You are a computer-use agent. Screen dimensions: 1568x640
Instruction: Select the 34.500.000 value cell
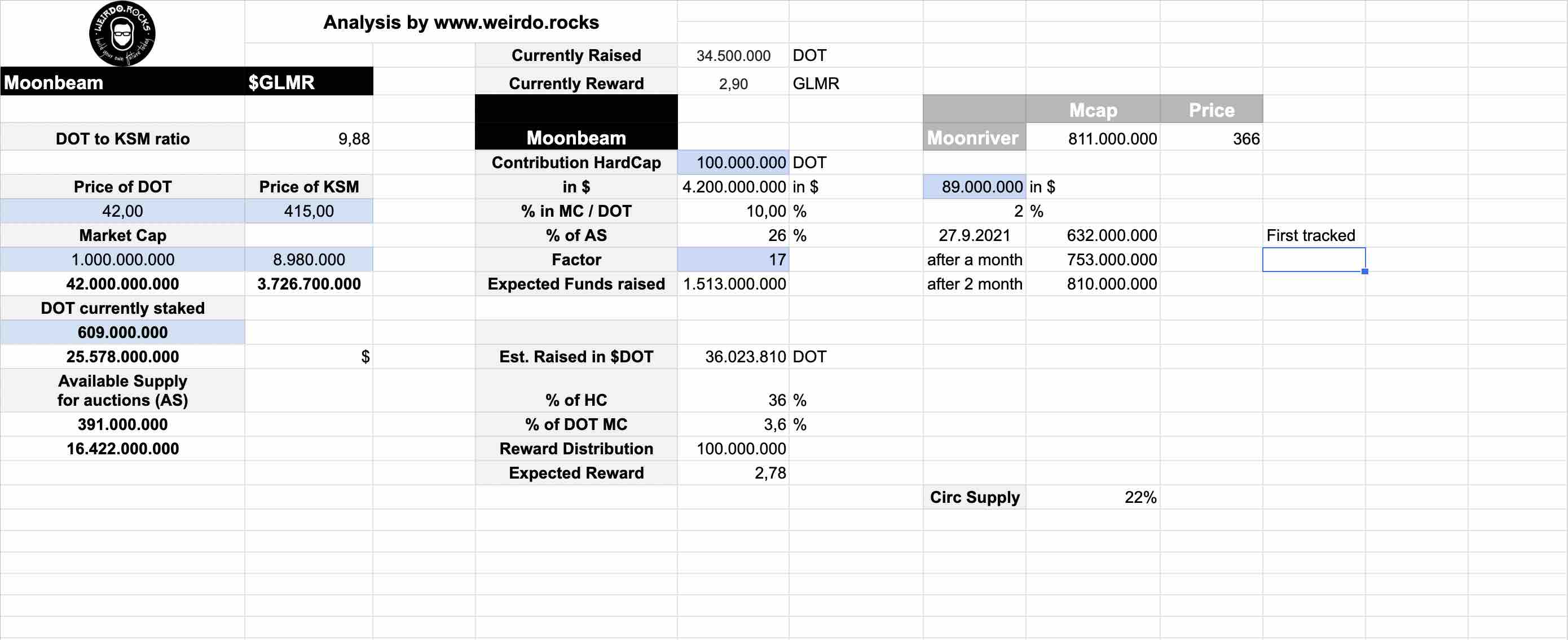(x=733, y=55)
